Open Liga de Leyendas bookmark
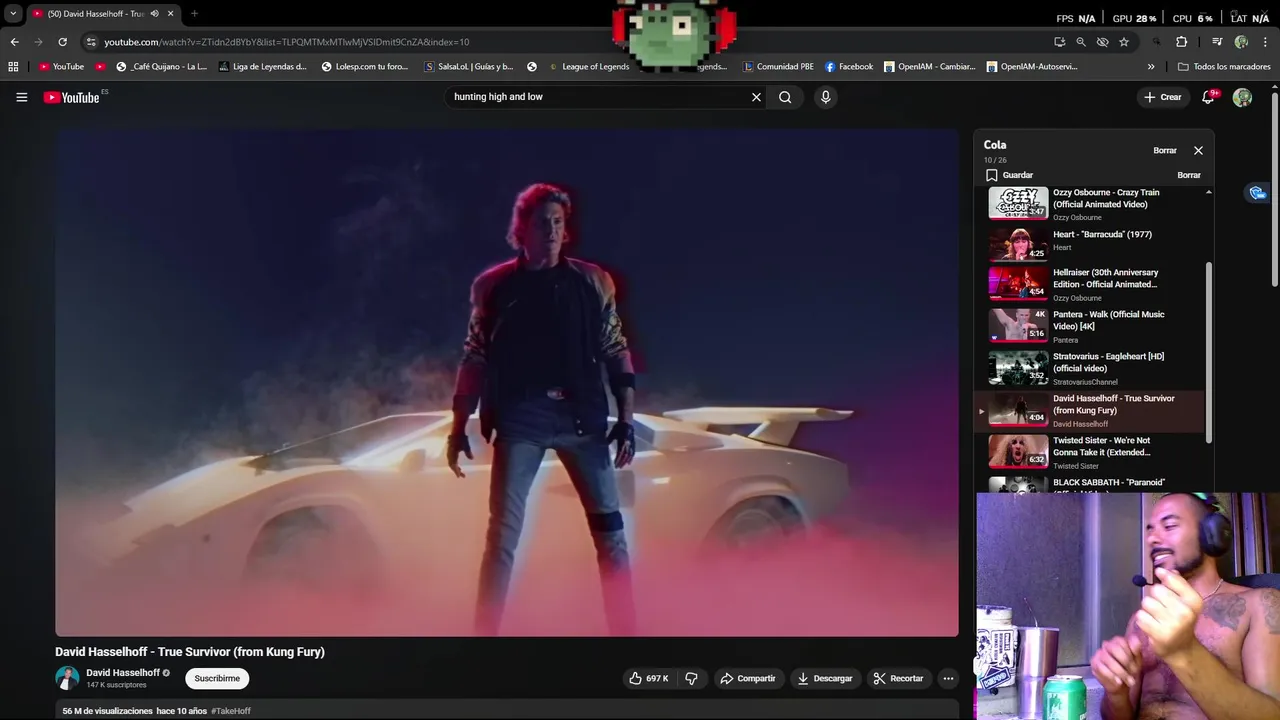Image resolution: width=1280 pixels, height=720 pixels. [262, 67]
